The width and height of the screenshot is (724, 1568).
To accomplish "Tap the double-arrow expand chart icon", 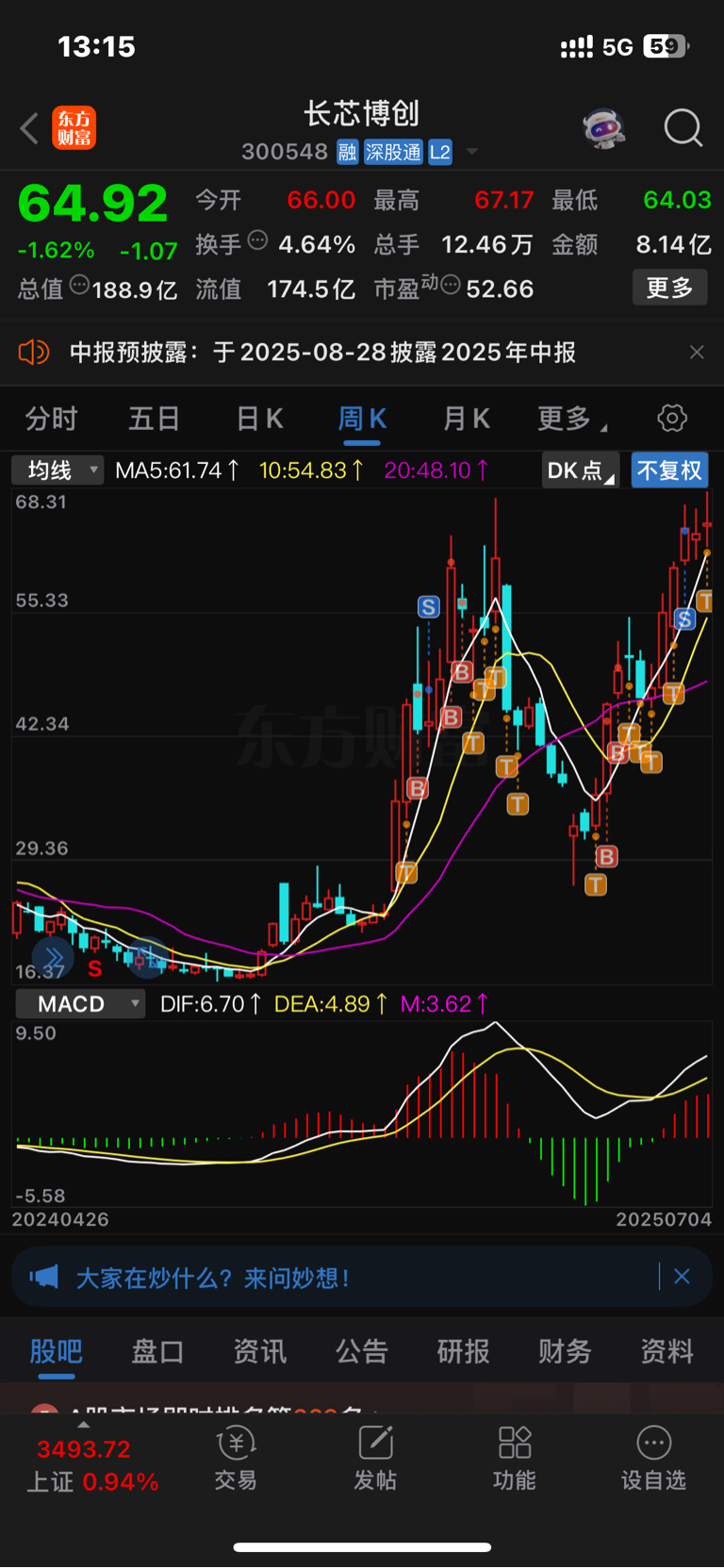I will coord(53,958).
